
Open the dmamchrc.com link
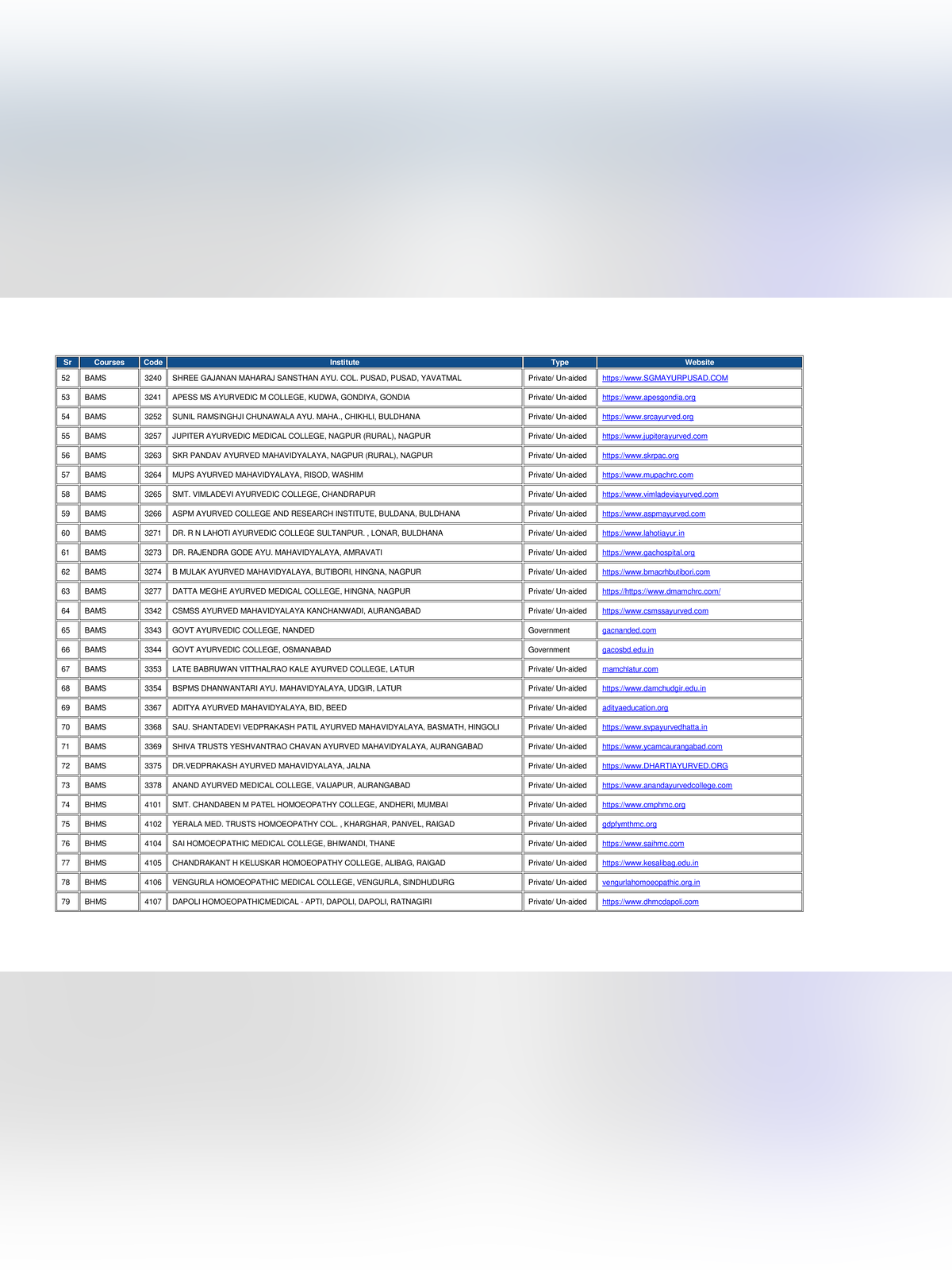pyautogui.click(x=661, y=591)
